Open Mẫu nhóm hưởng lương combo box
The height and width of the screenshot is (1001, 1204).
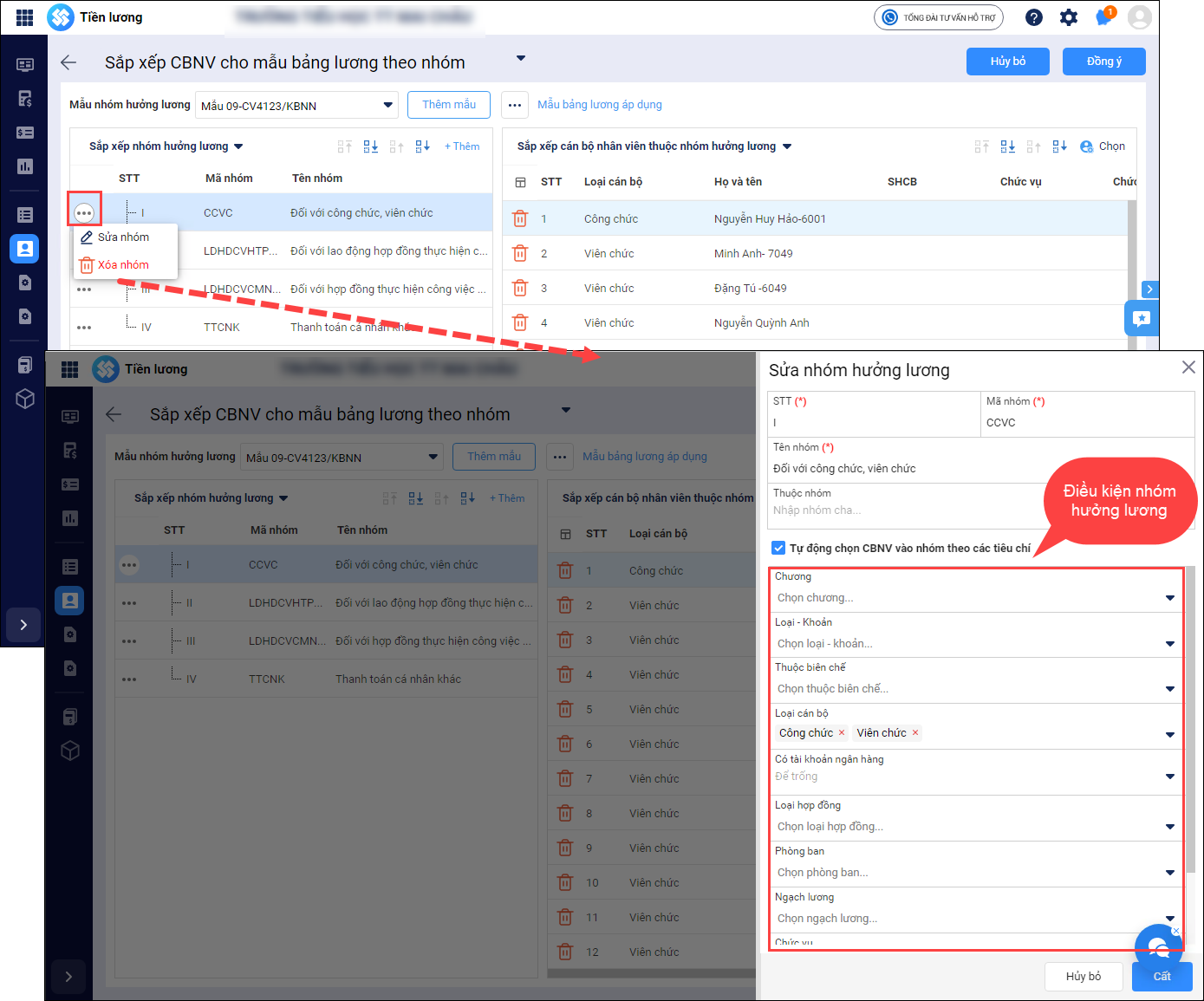tap(296, 106)
